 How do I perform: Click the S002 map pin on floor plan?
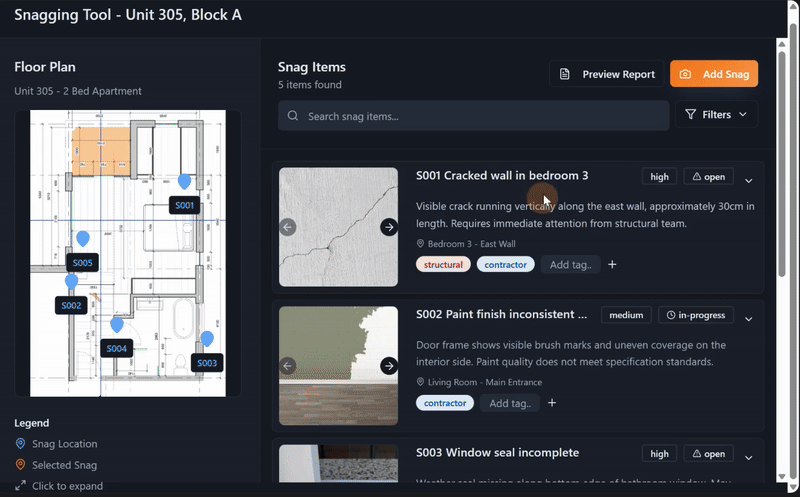(71, 281)
